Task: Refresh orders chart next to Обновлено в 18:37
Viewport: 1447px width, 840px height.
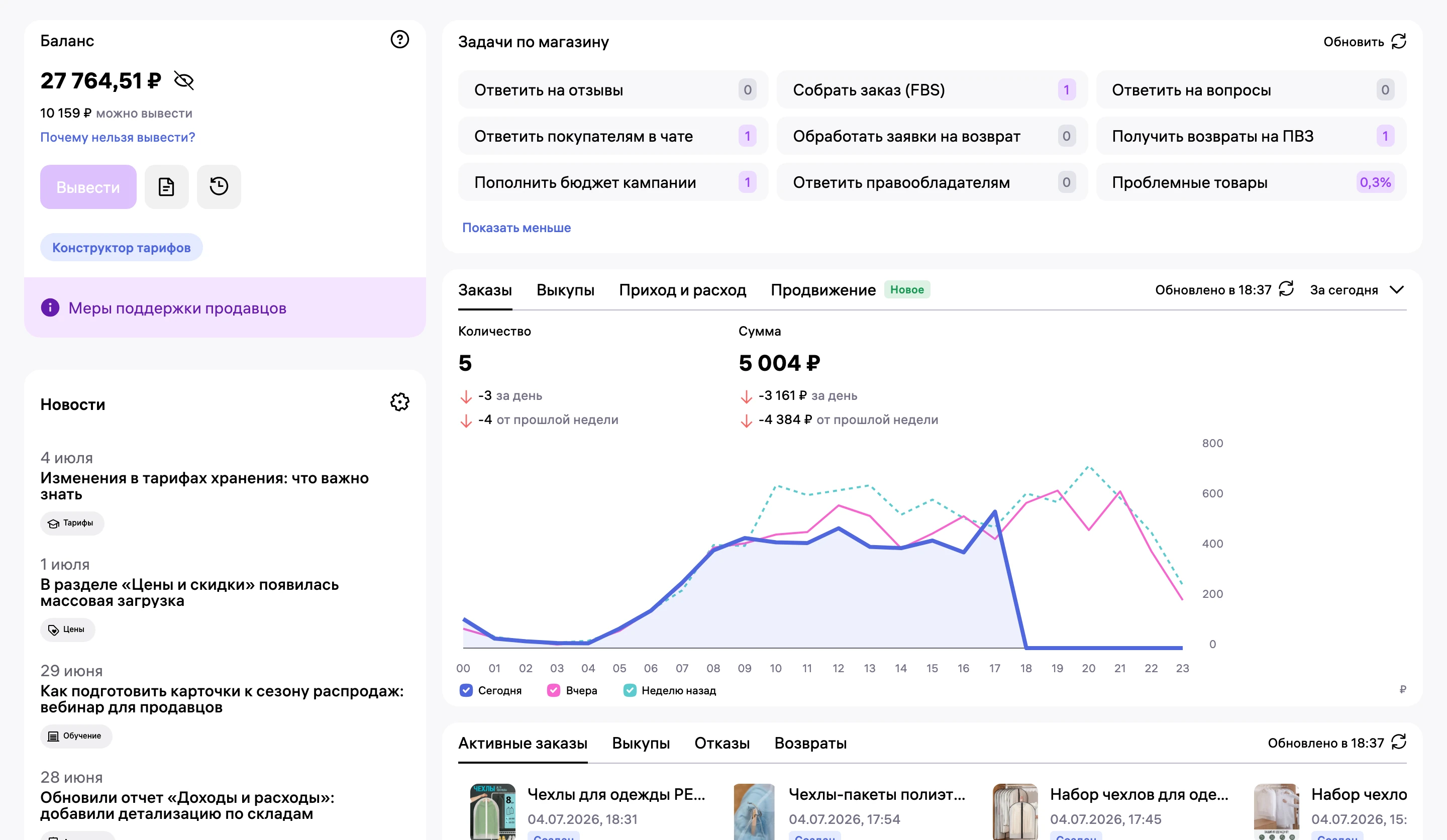Action: coord(1286,289)
